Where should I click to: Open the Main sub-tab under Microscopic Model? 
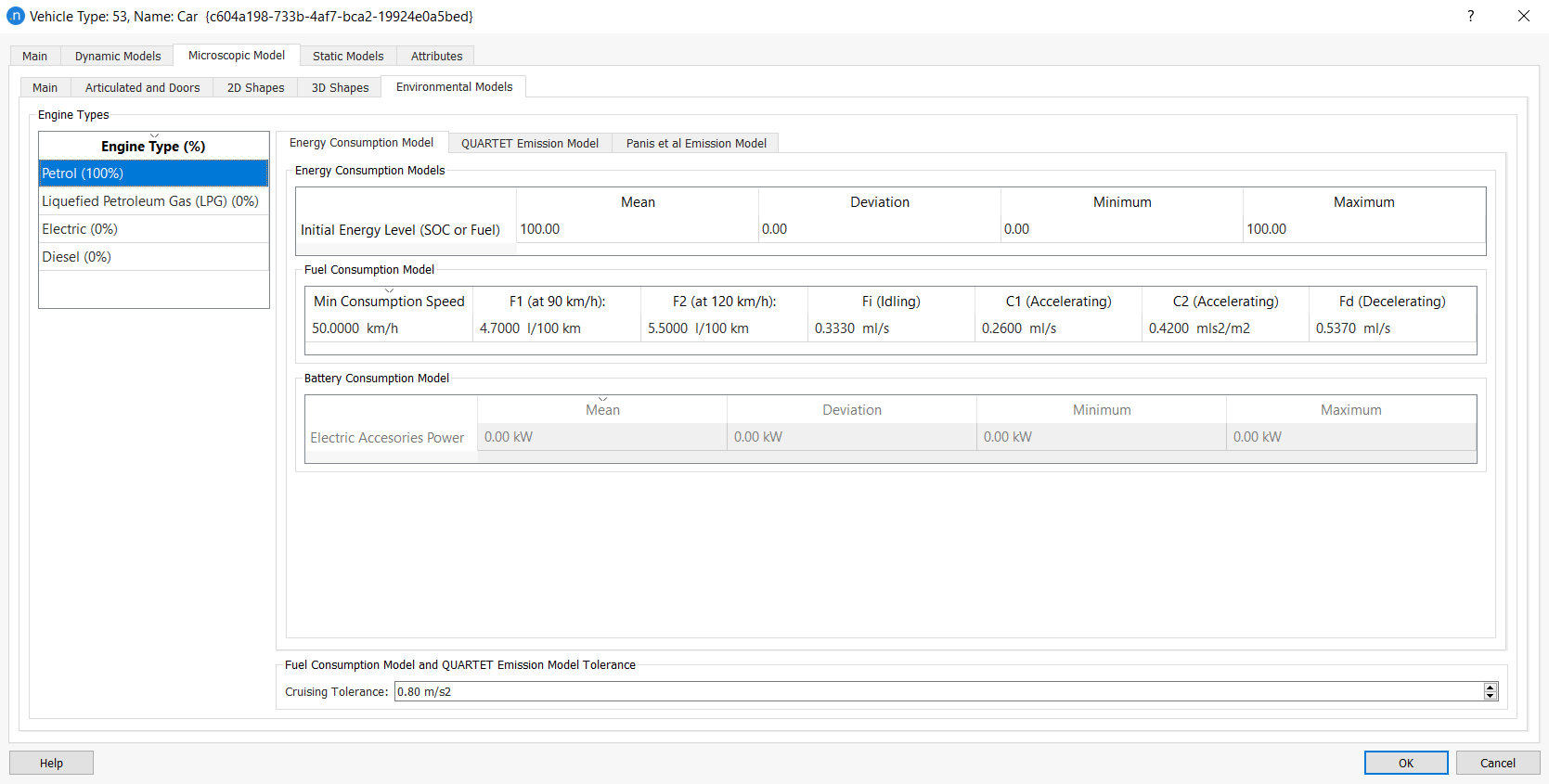click(45, 87)
